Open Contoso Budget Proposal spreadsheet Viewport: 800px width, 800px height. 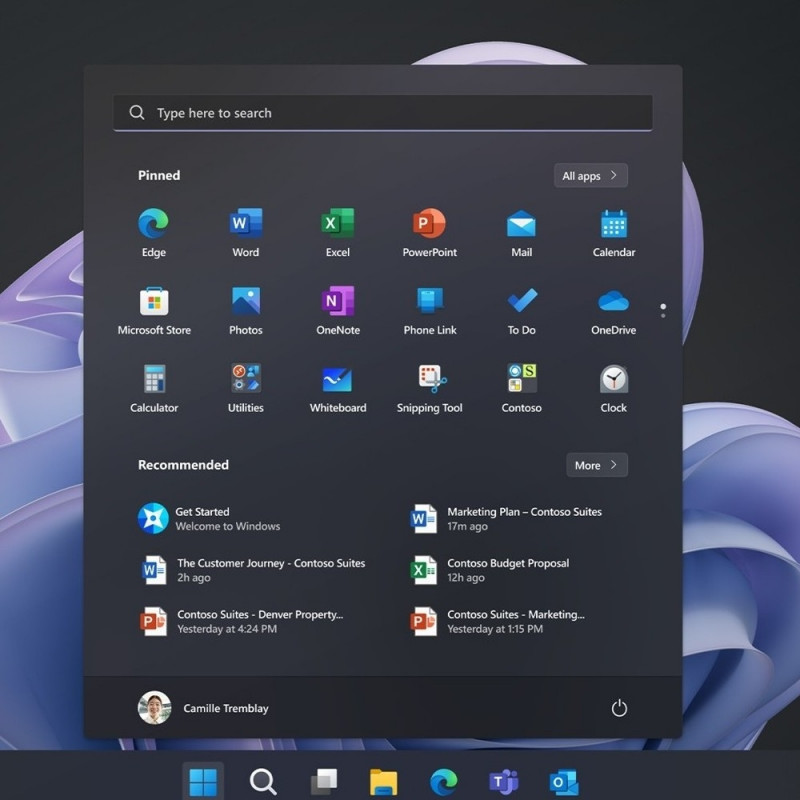[490, 570]
